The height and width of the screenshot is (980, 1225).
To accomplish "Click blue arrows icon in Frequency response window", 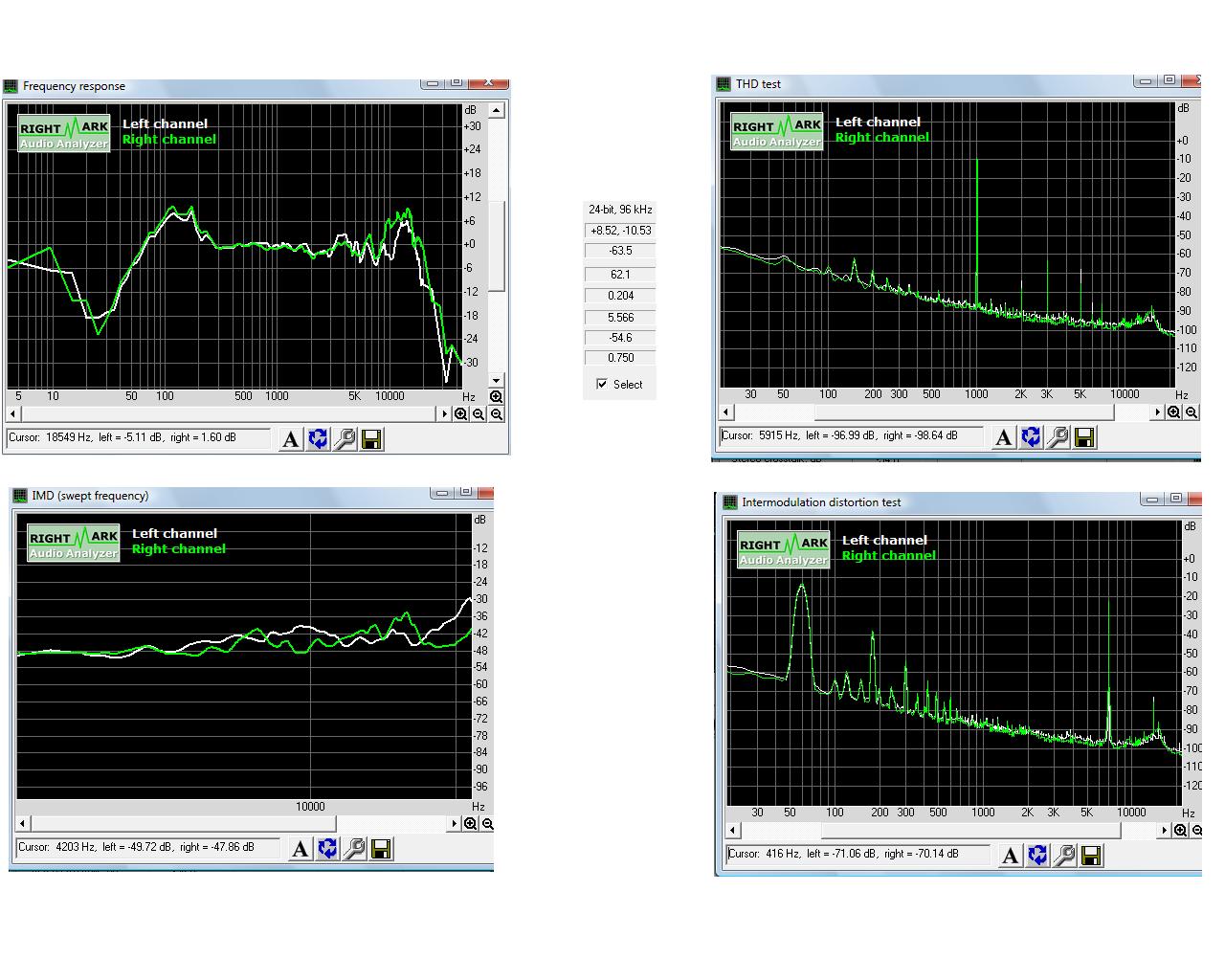I will click(x=318, y=439).
